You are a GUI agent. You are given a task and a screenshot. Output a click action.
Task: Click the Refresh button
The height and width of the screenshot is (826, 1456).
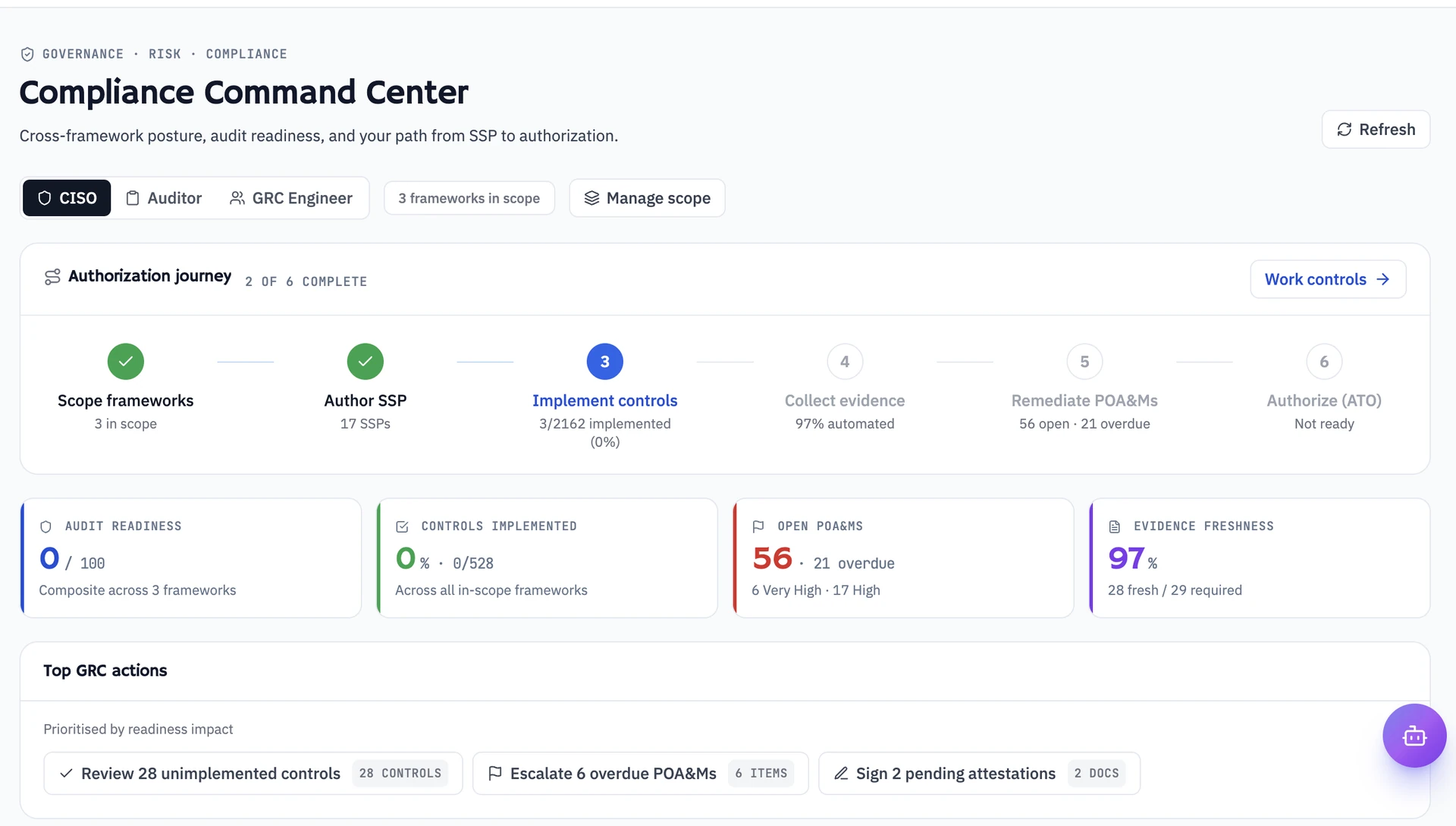tap(1376, 130)
